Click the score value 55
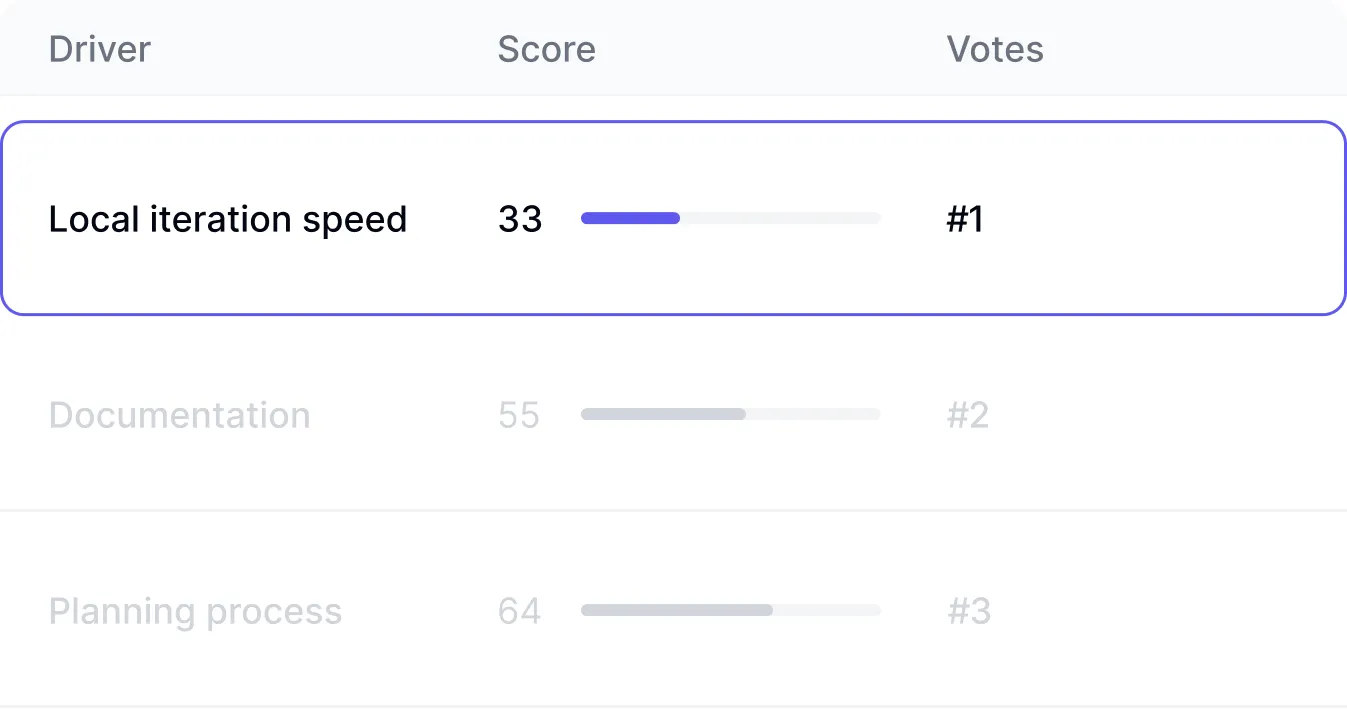 pos(519,415)
